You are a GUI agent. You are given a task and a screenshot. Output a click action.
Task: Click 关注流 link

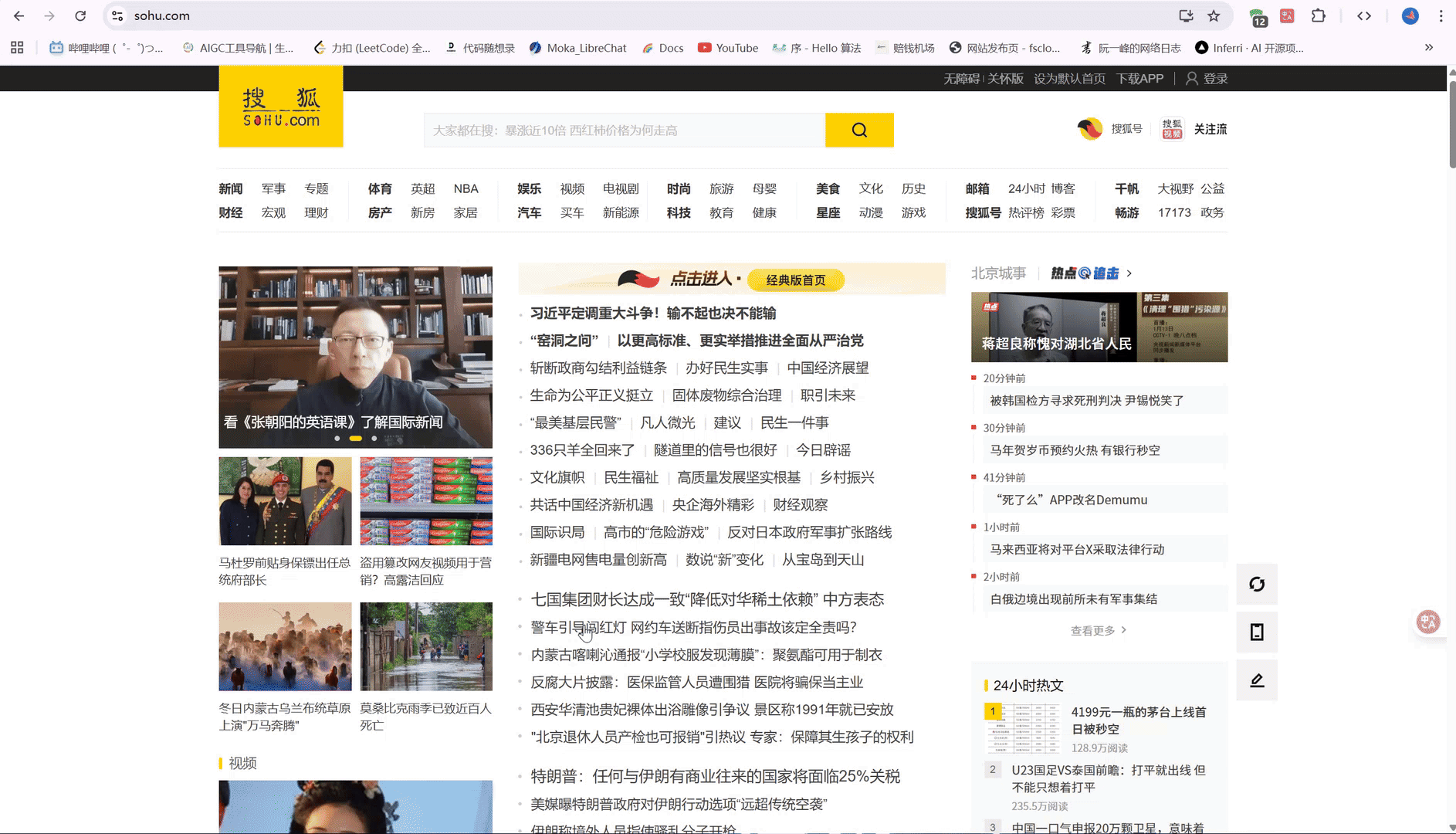tap(1211, 129)
